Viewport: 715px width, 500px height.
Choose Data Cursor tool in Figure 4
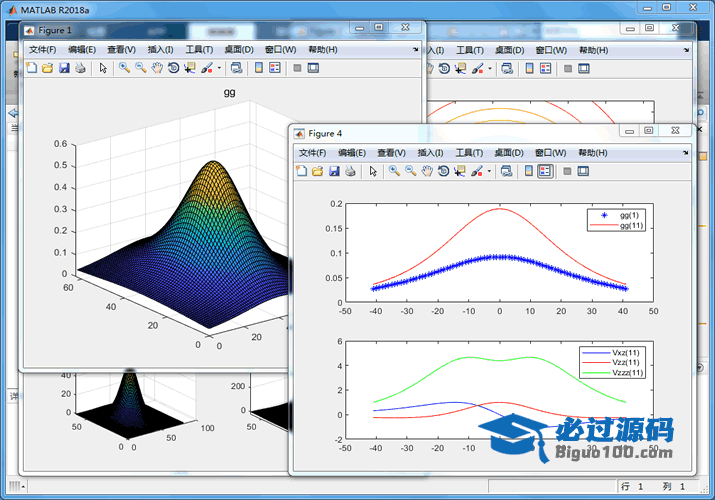click(x=460, y=171)
